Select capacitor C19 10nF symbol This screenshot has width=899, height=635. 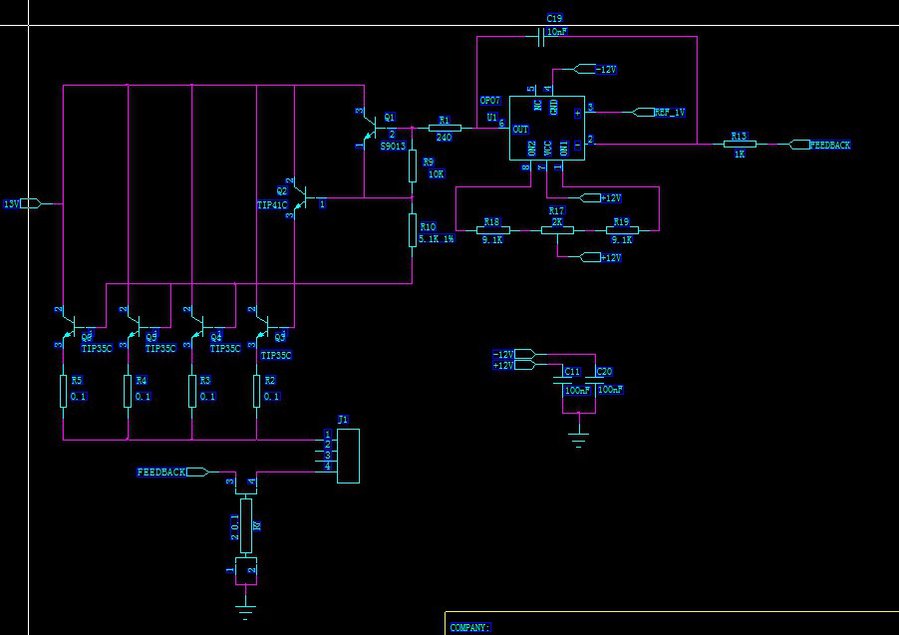[x=541, y=37]
